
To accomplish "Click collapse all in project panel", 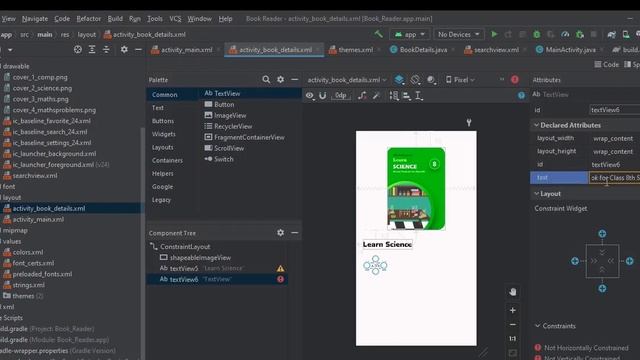I will tap(106, 49).
